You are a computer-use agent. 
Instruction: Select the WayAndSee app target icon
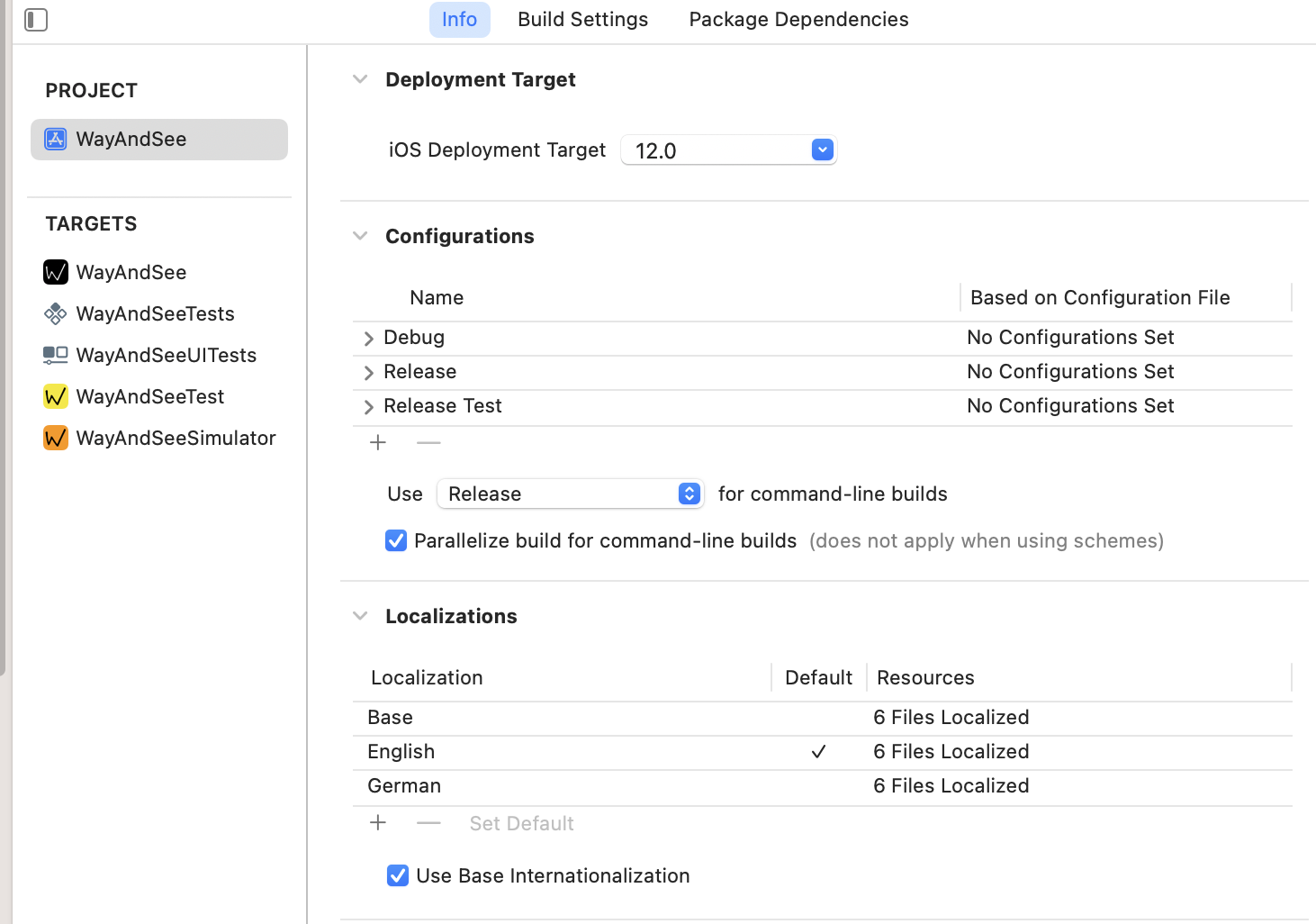click(x=56, y=272)
